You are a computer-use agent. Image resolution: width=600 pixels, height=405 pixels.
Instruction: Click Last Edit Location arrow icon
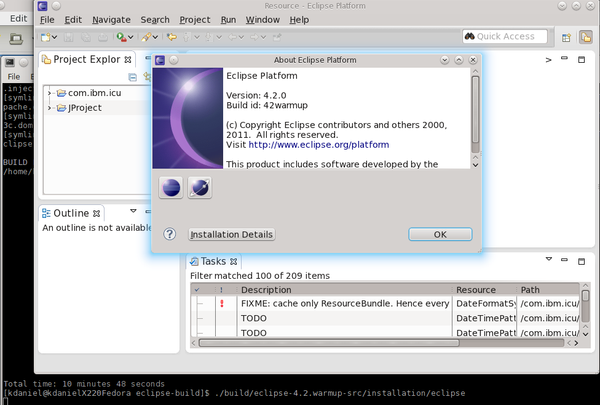tap(172, 37)
